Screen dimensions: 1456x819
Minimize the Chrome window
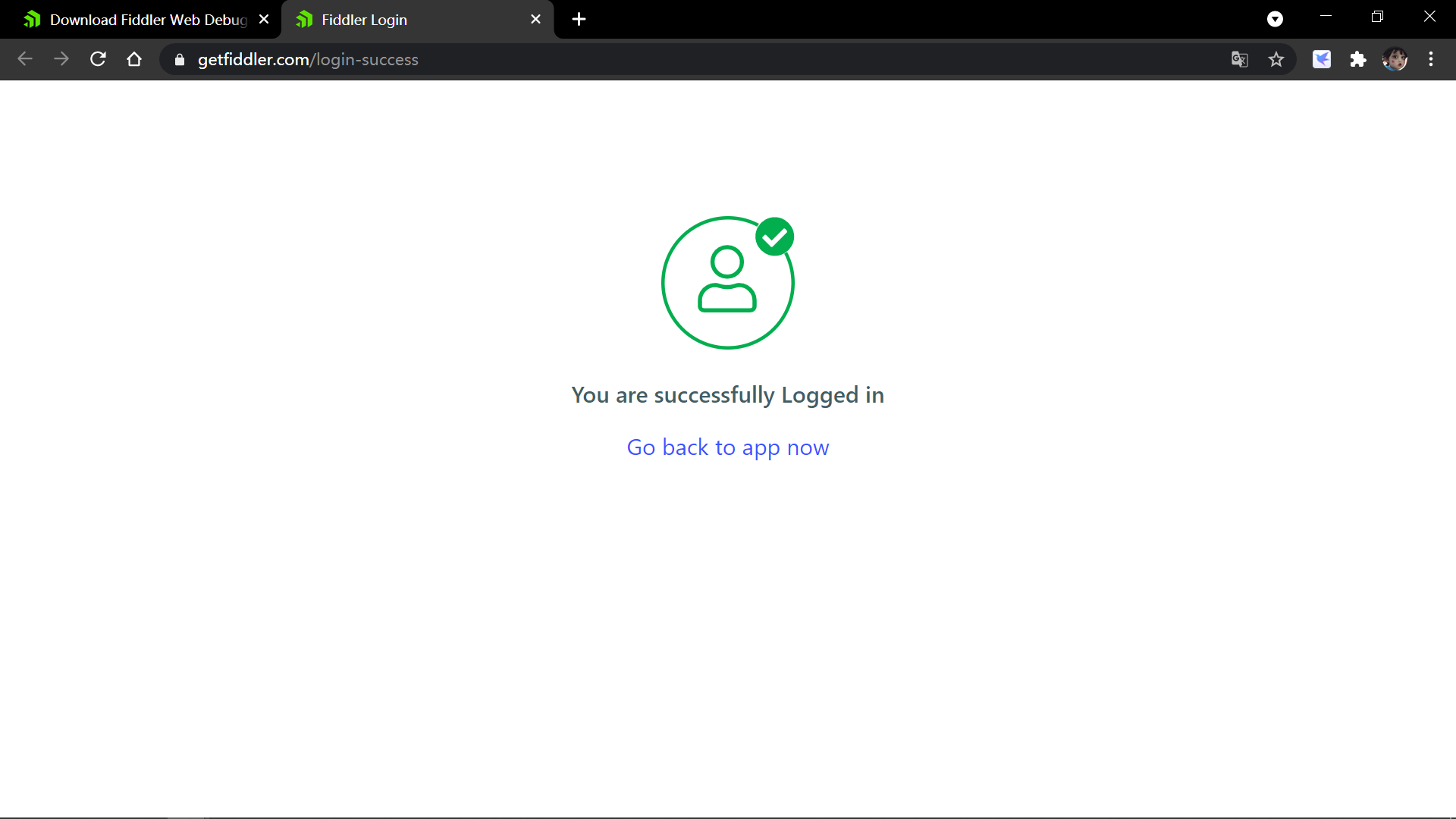(x=1326, y=17)
